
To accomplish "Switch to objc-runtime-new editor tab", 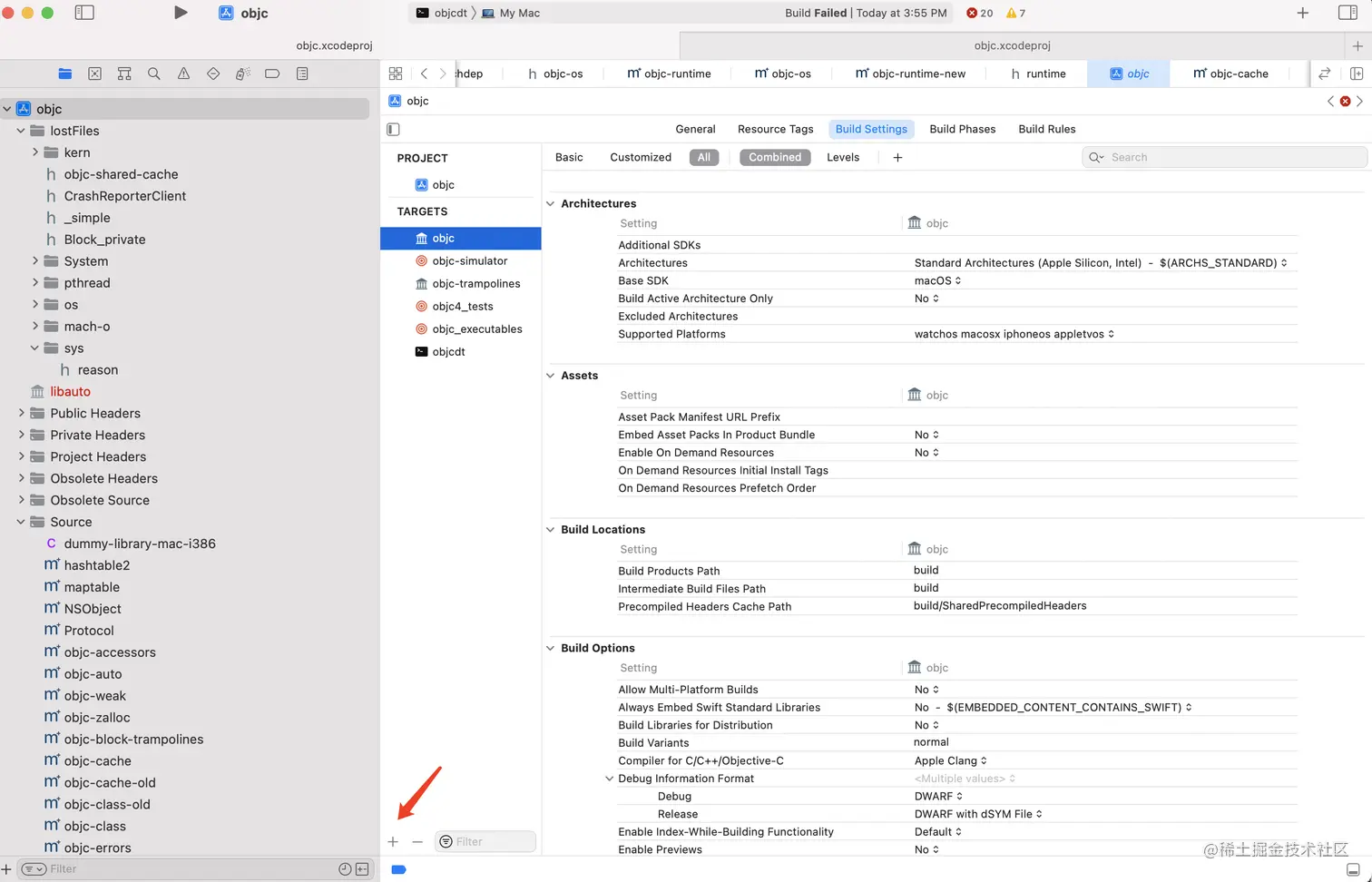I will (909, 73).
